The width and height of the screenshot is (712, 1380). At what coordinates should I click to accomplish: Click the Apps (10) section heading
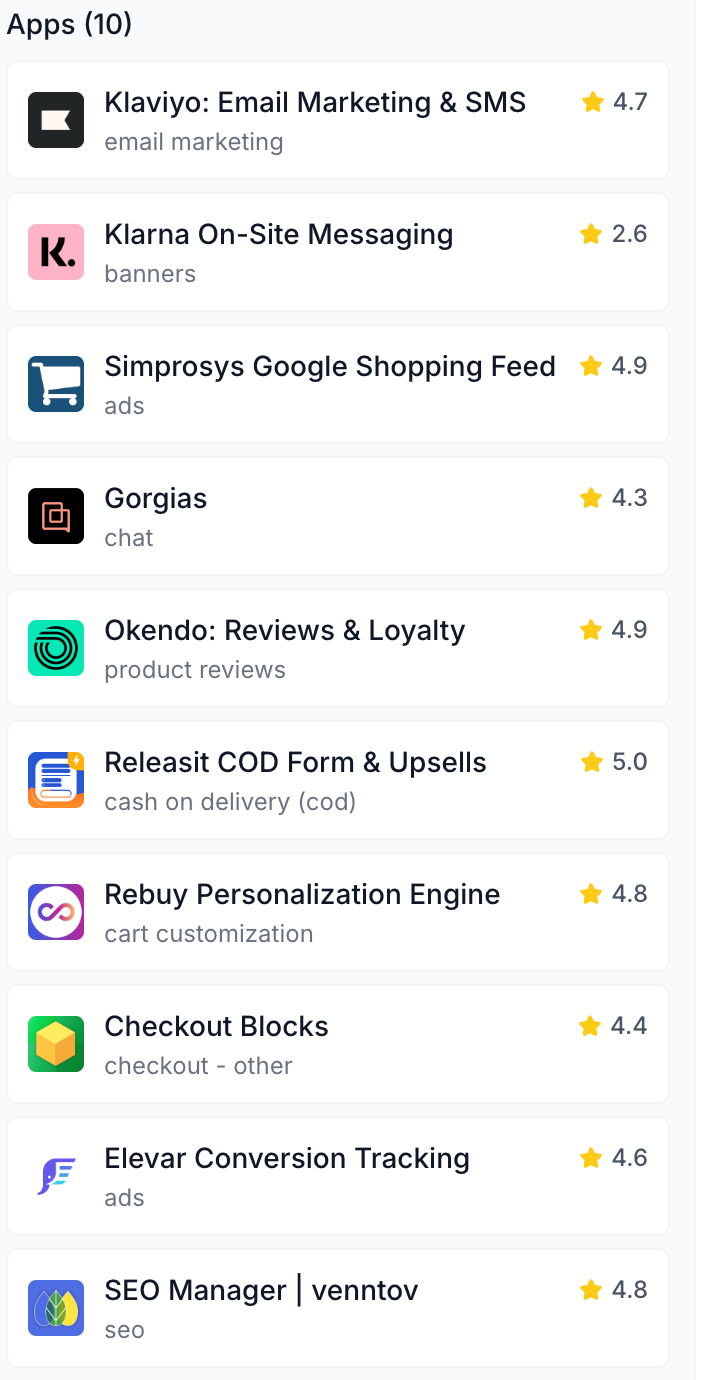70,24
